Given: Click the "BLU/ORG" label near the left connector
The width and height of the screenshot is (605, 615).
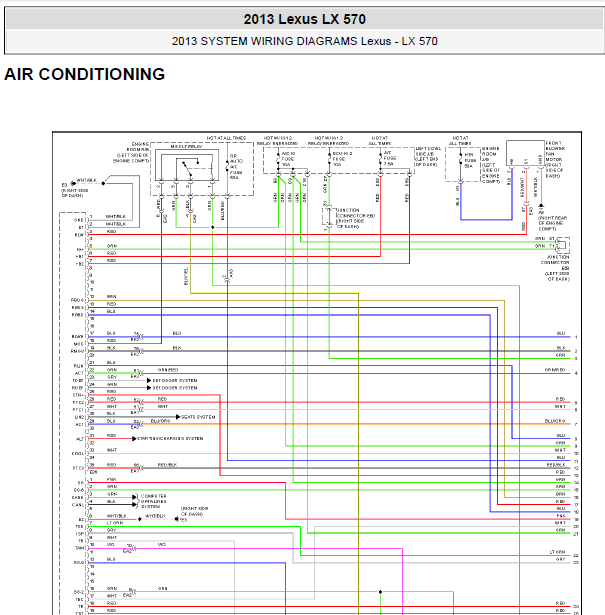Looking at the screenshot, I should (x=160, y=421).
